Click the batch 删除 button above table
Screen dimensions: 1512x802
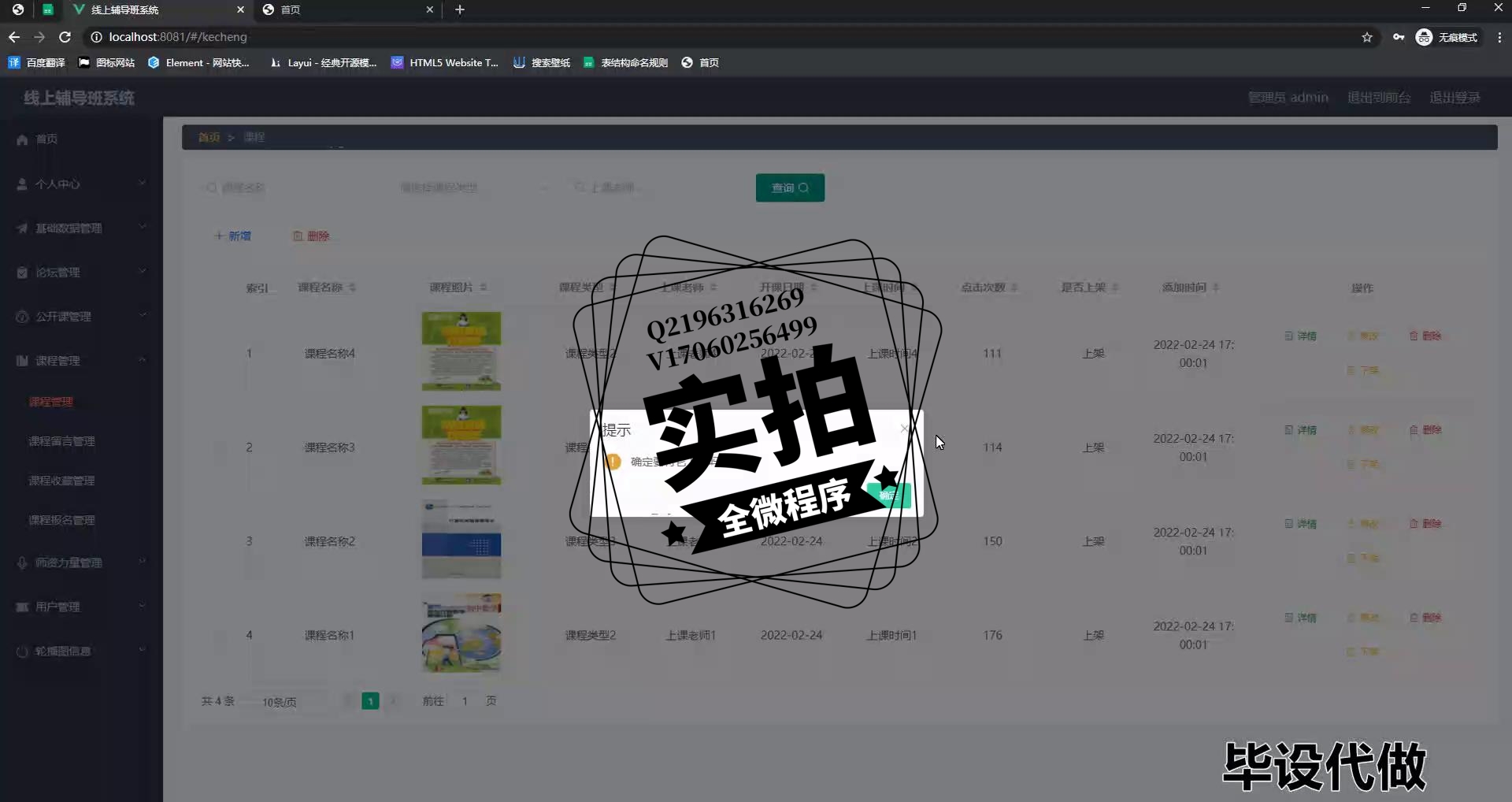[311, 236]
